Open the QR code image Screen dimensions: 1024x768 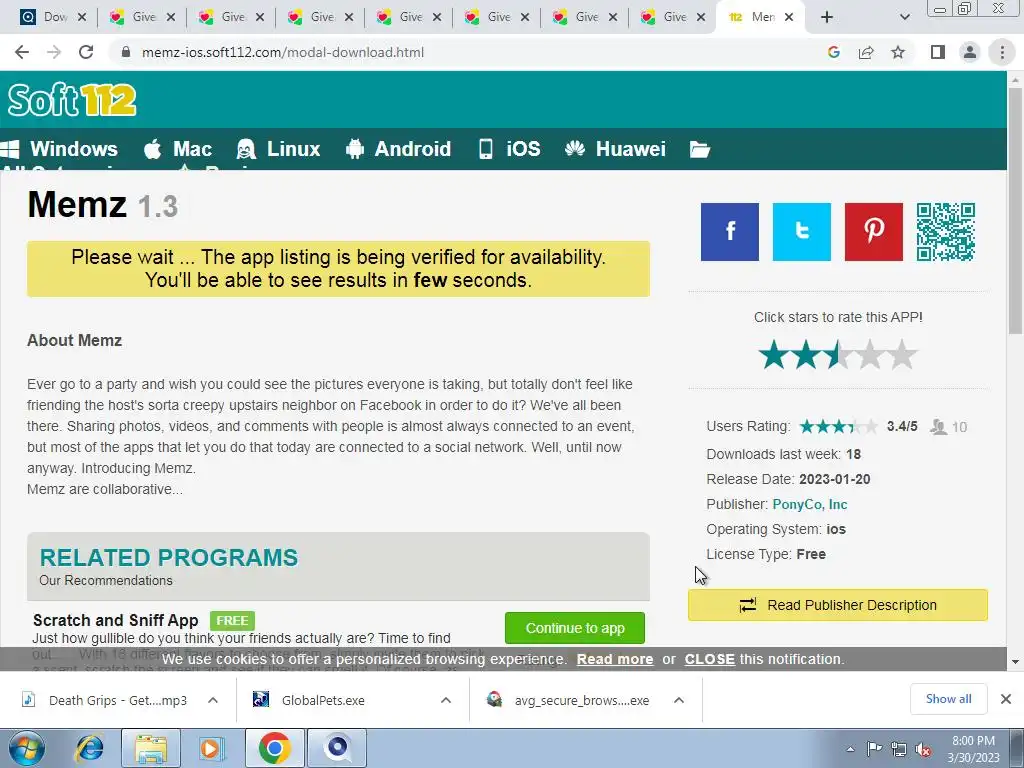point(945,232)
